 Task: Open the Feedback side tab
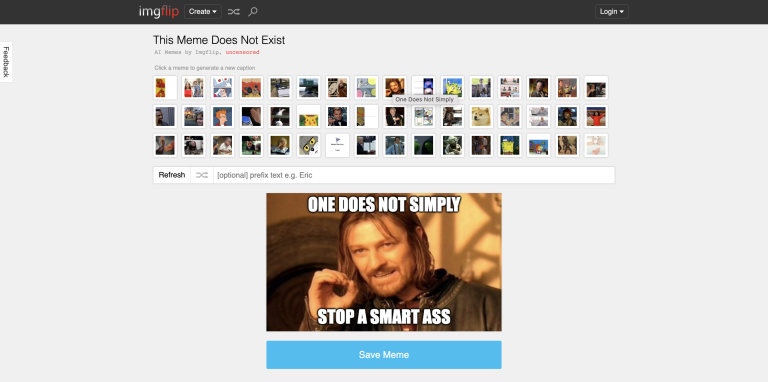coord(6,62)
